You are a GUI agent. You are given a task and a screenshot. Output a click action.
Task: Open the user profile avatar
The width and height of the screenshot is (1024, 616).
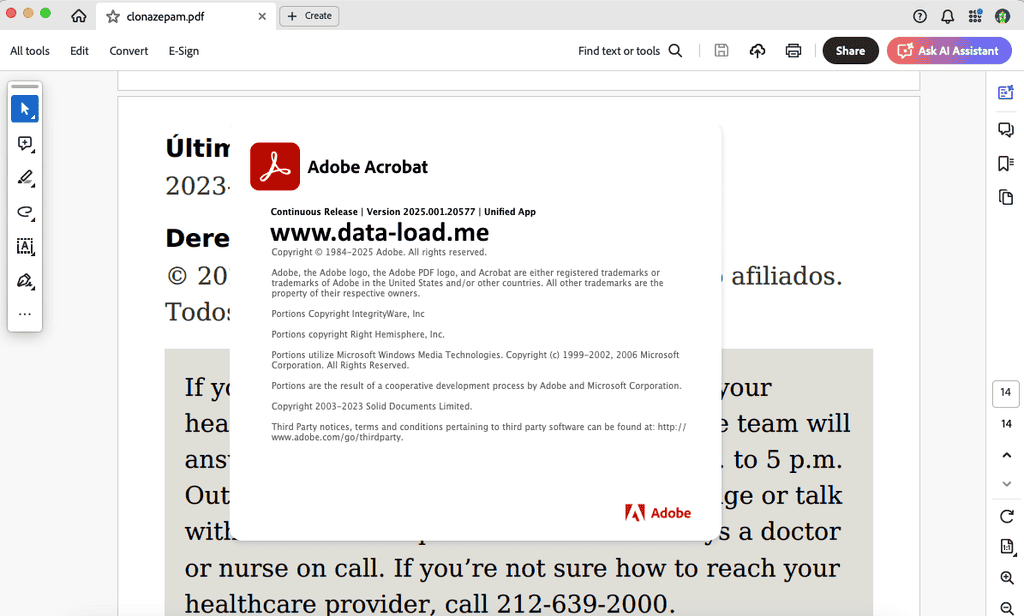1002,16
